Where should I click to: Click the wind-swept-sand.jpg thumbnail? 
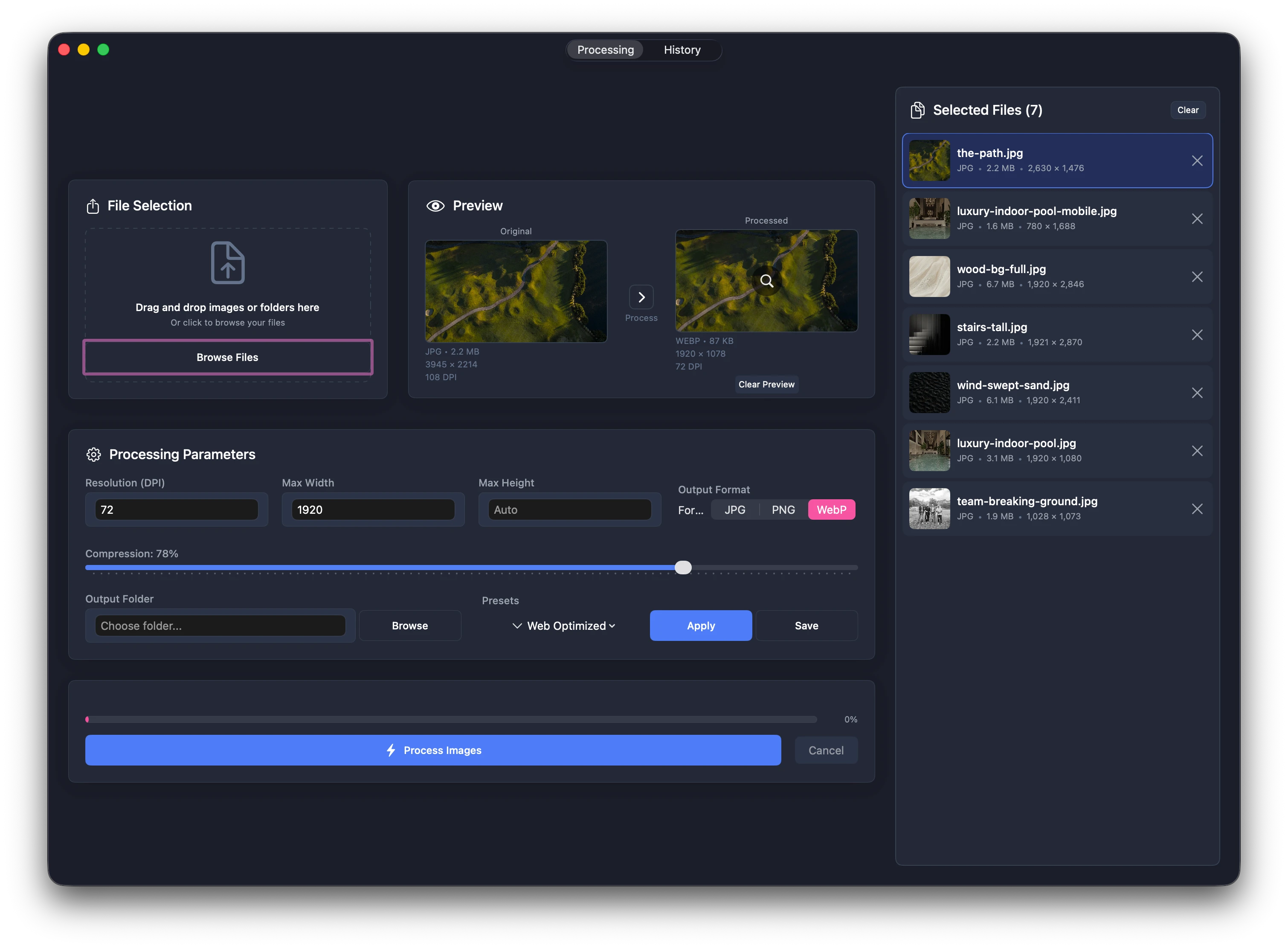tap(929, 392)
